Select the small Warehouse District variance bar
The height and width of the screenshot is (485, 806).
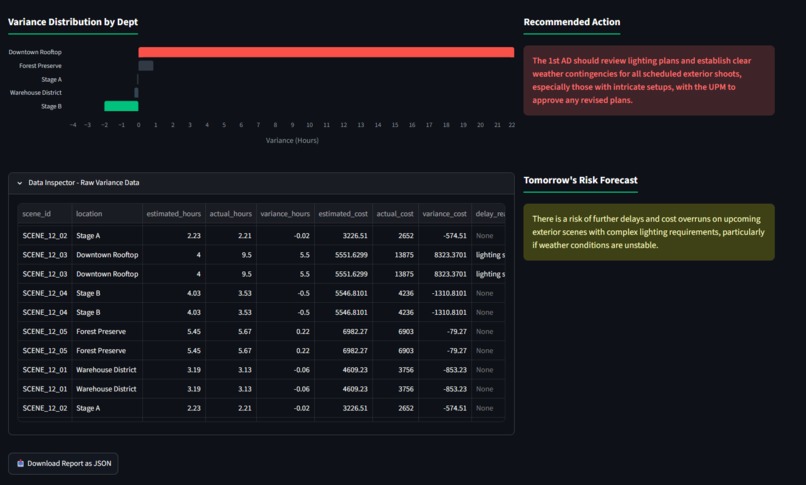[x=136, y=92]
